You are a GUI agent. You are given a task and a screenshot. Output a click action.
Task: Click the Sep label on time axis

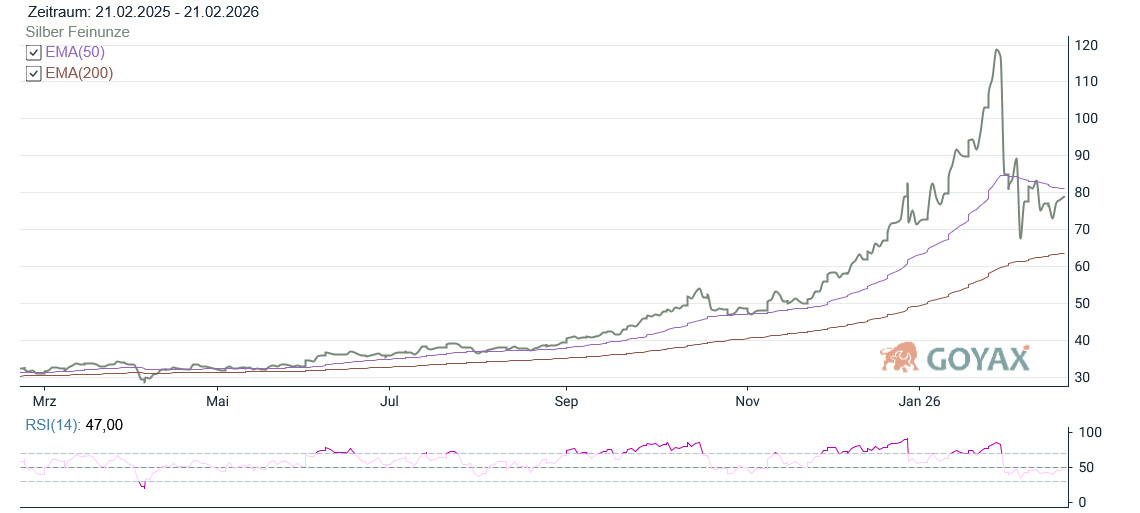click(566, 401)
